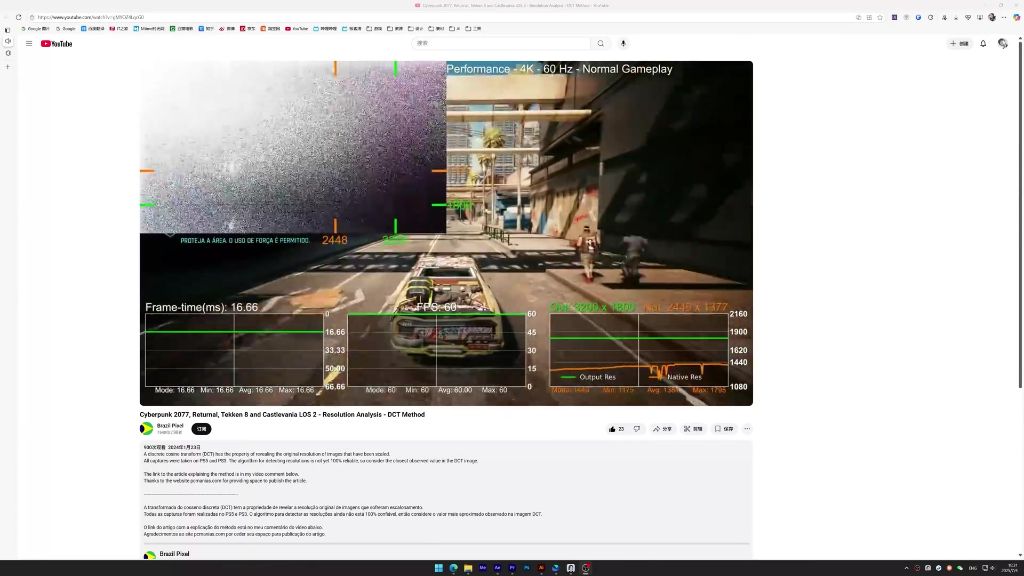Open the YouTube hamburger guide menu
This screenshot has width=1024, height=576.
[x=29, y=44]
